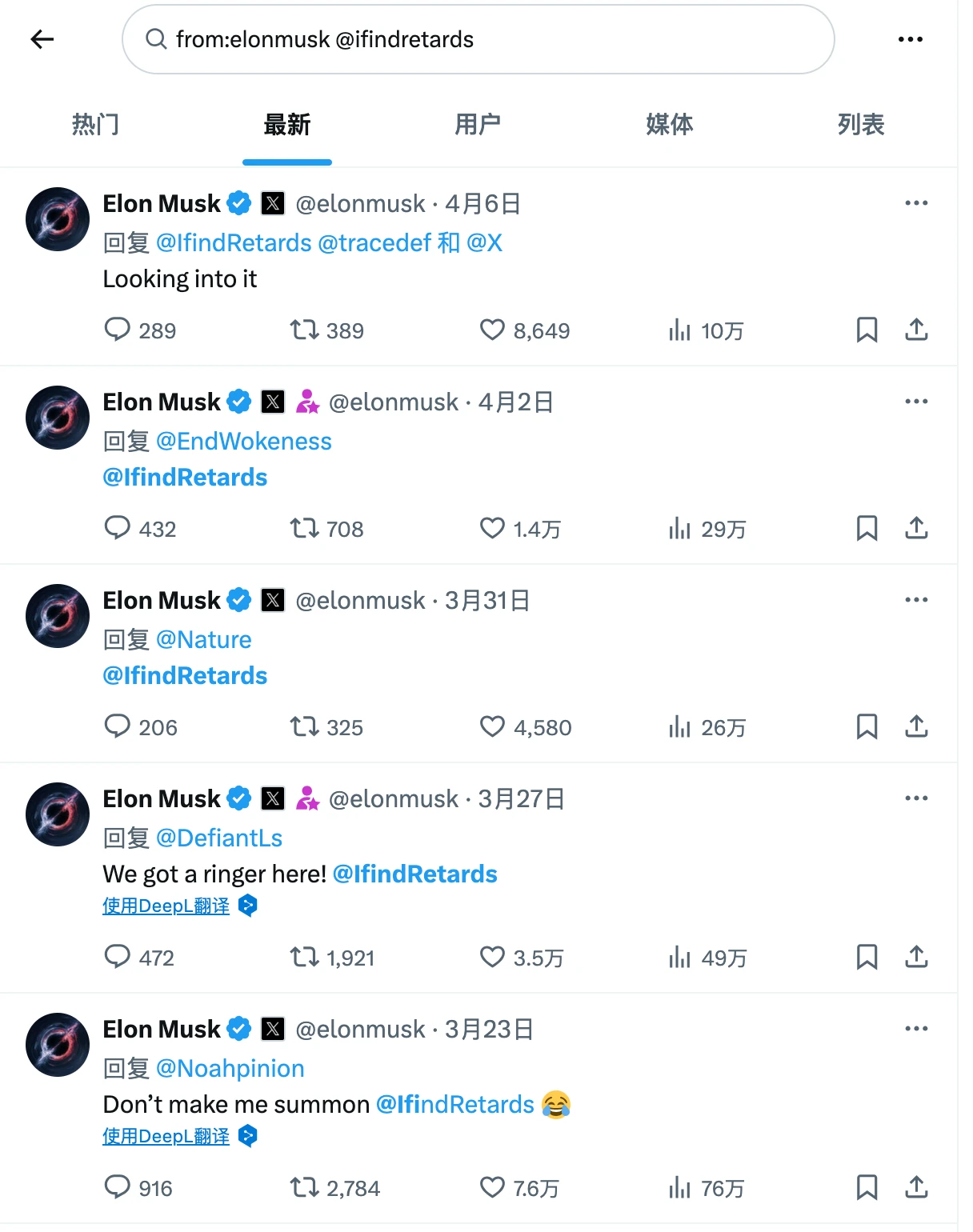Like the 'Looking into it' post
The height and width of the screenshot is (1232, 973).
click(x=492, y=330)
